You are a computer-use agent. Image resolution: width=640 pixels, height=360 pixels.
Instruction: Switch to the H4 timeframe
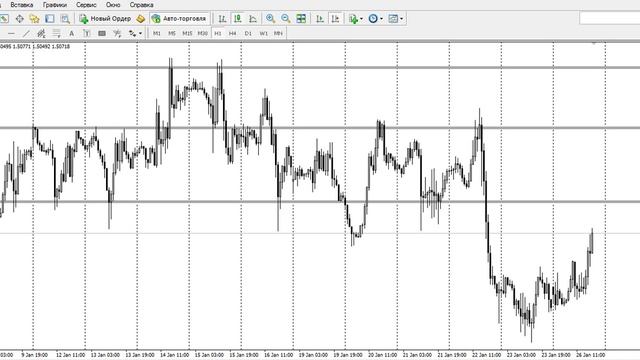[x=233, y=33]
